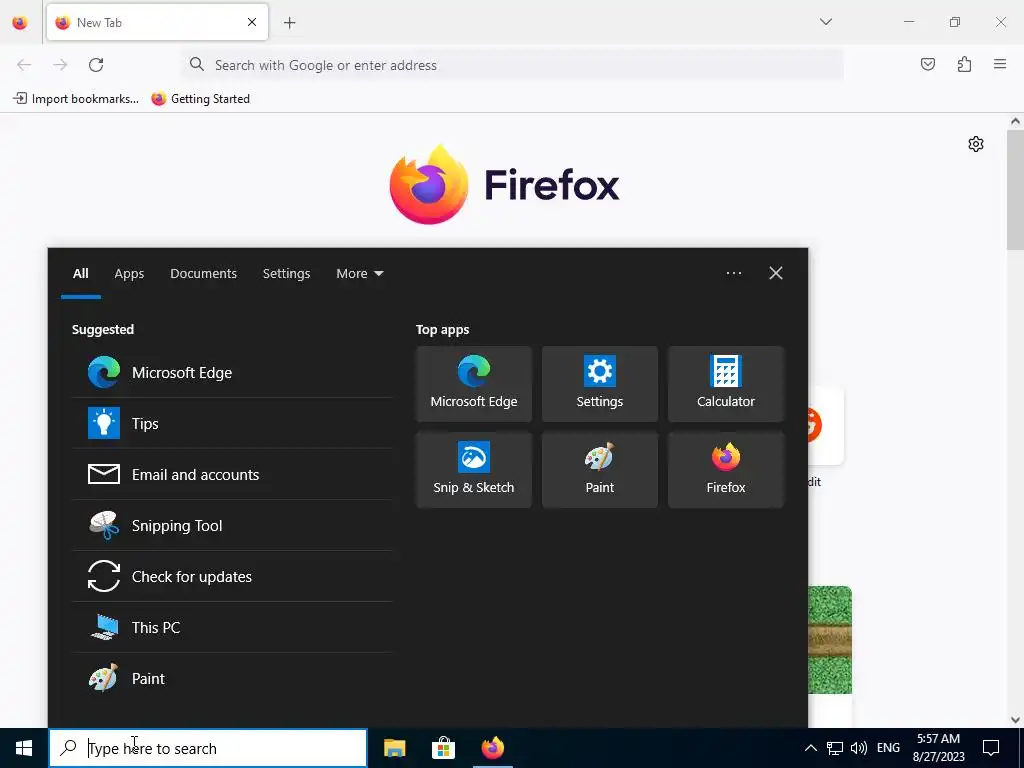Expand the More dropdown in search panel

point(359,274)
